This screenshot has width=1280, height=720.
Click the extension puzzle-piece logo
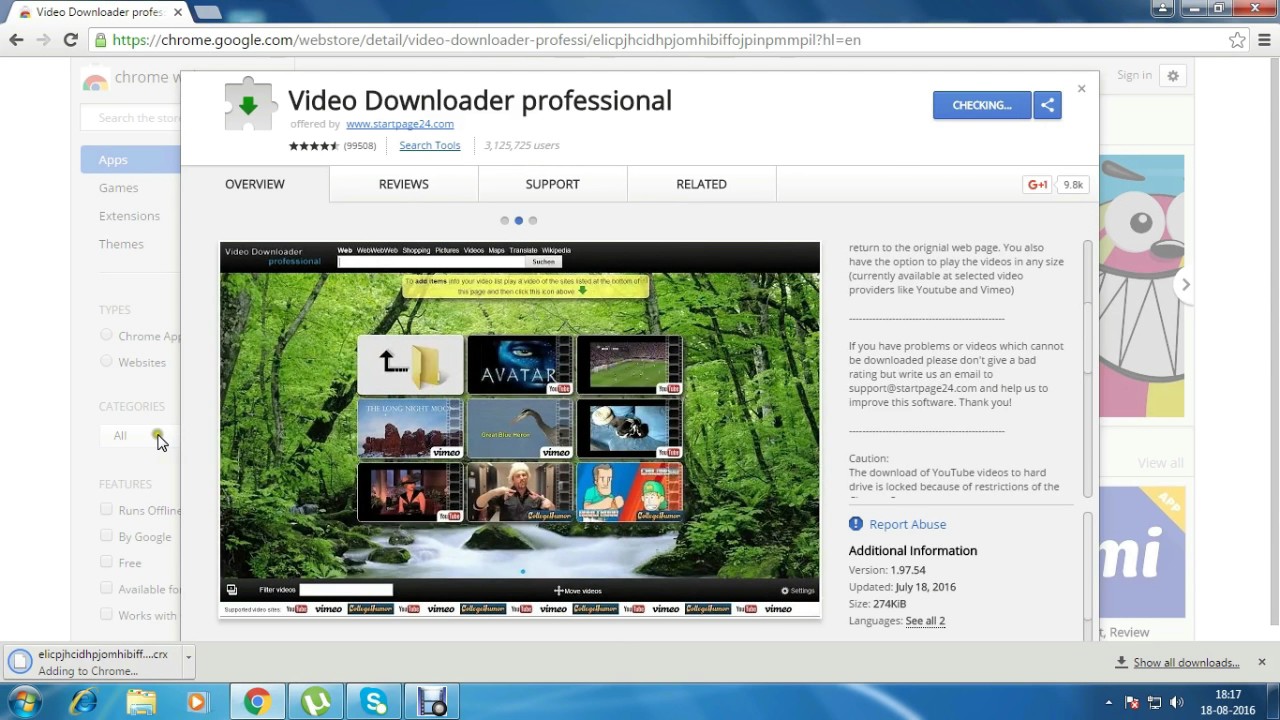[x=249, y=104]
